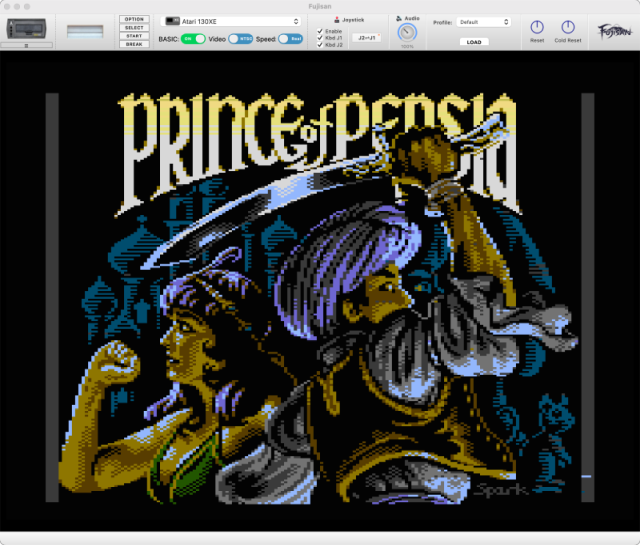640x545 pixels.
Task: Click the SELECT console key
Action: tap(134, 27)
